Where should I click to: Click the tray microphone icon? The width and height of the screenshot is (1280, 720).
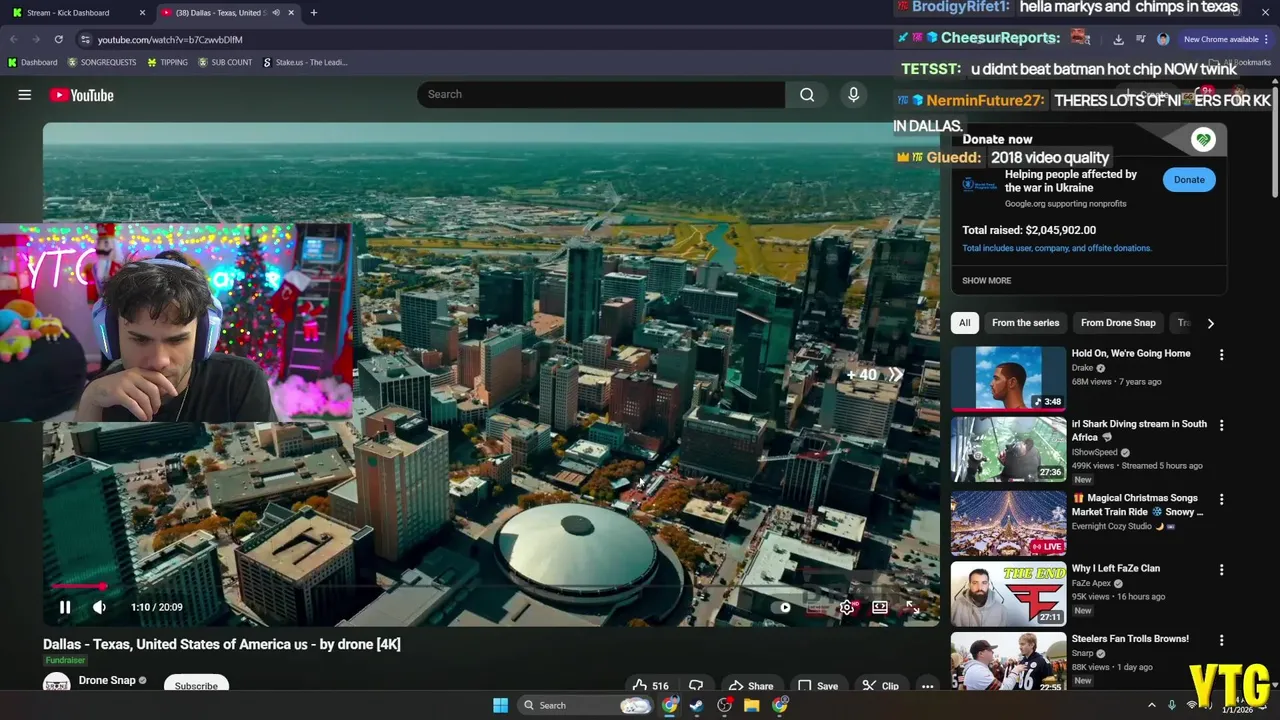click(1172, 705)
